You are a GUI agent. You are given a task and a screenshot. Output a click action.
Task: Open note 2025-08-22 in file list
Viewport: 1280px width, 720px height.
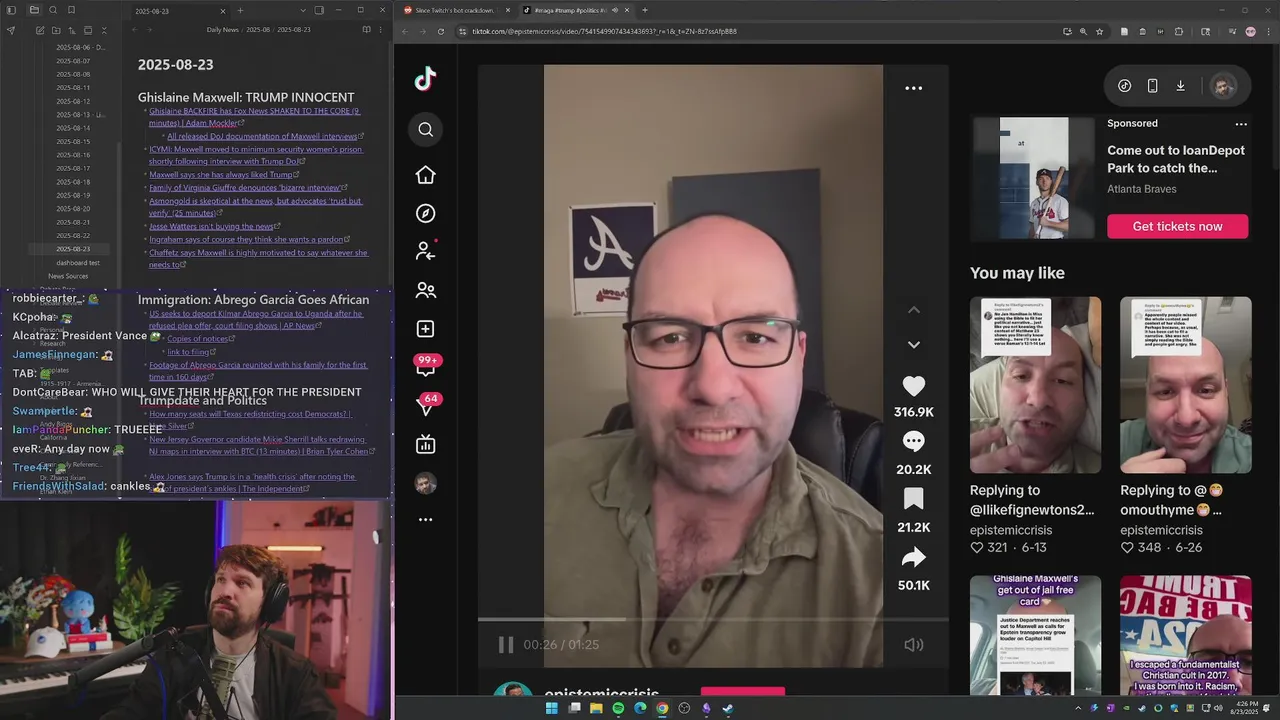click(x=73, y=235)
